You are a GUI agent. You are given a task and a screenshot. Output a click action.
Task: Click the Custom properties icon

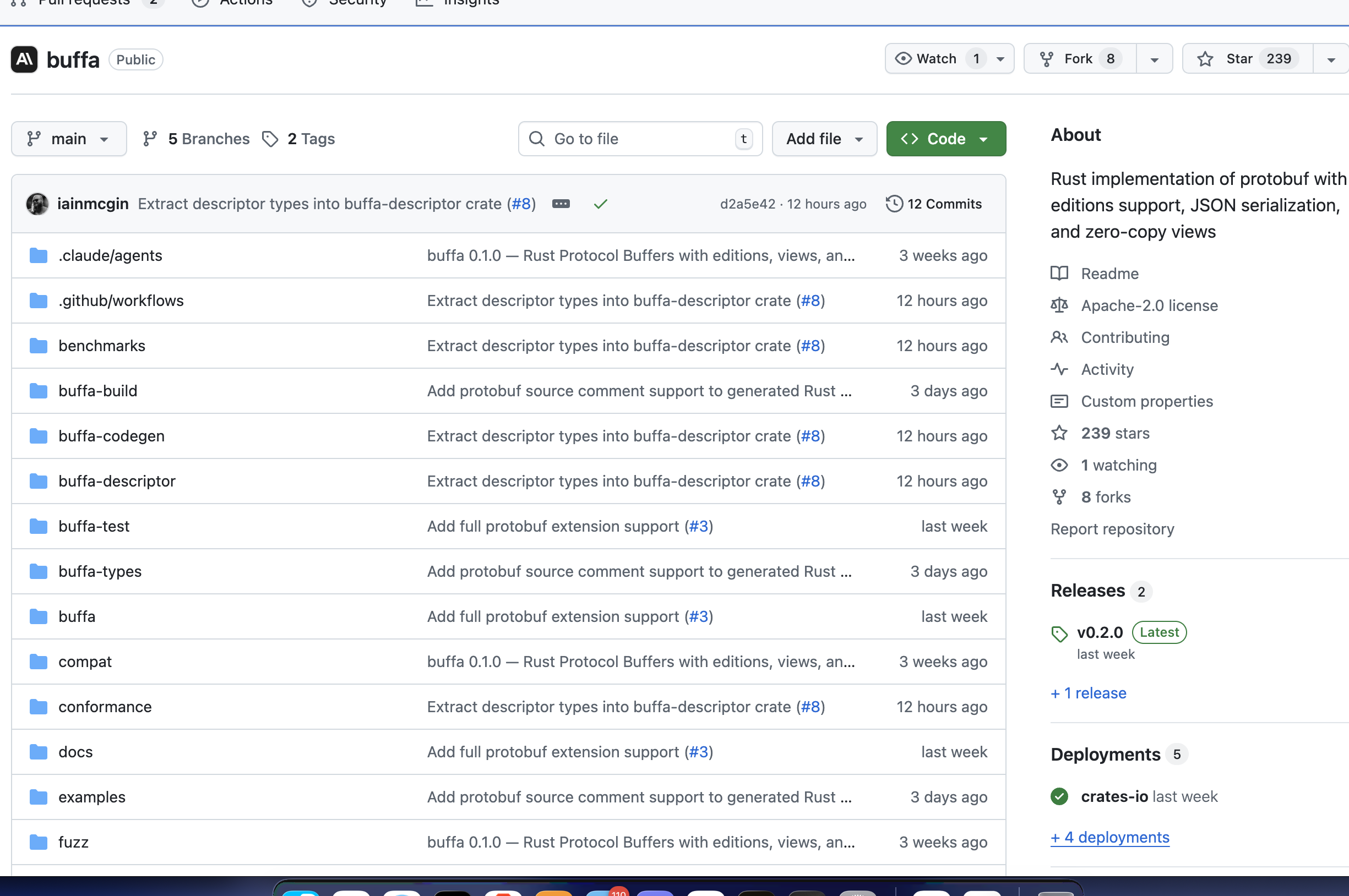pyautogui.click(x=1059, y=402)
